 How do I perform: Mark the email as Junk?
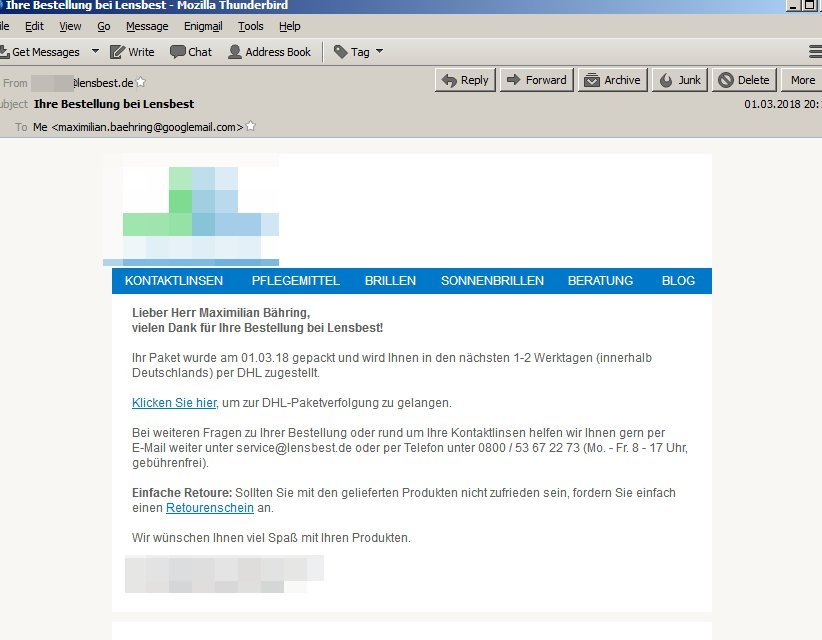(680, 80)
